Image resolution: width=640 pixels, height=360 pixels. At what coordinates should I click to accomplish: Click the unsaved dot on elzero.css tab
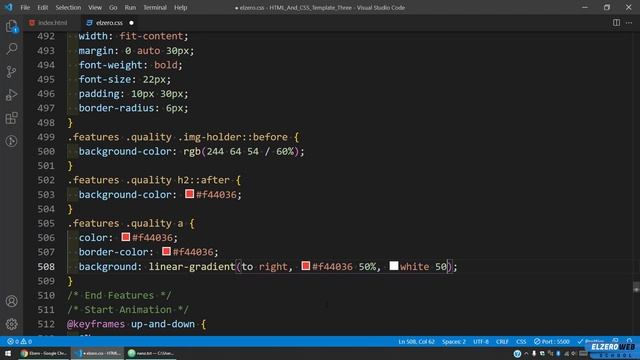[x=131, y=23]
